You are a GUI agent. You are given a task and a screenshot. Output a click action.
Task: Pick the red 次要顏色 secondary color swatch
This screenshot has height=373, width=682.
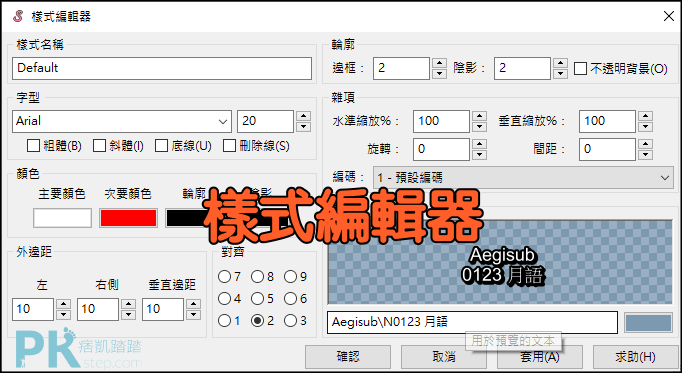(x=128, y=218)
